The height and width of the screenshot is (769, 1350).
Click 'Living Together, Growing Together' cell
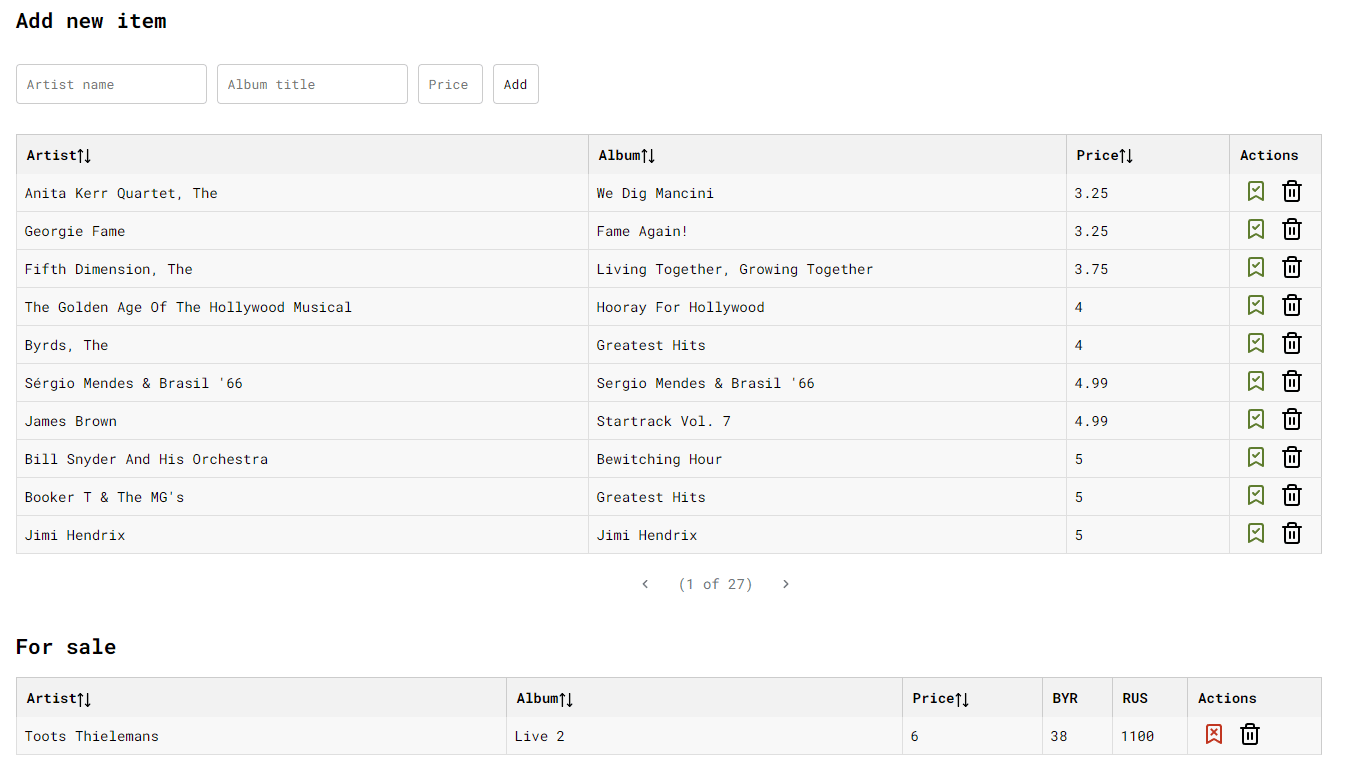tap(827, 269)
